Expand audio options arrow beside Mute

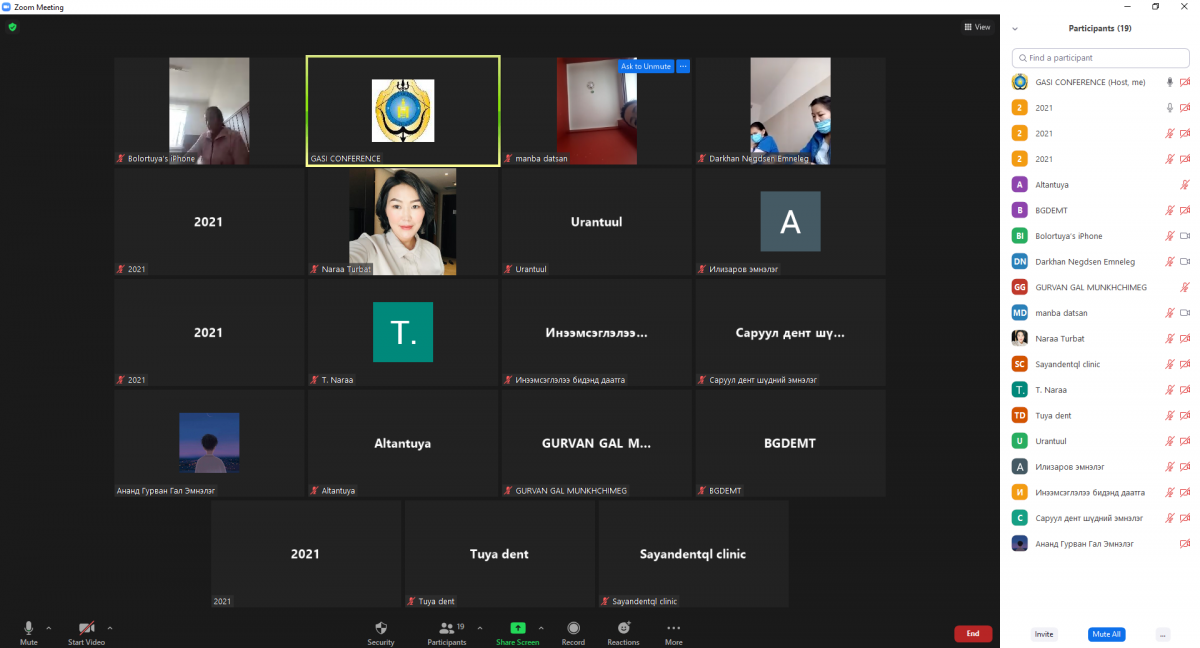(49, 628)
